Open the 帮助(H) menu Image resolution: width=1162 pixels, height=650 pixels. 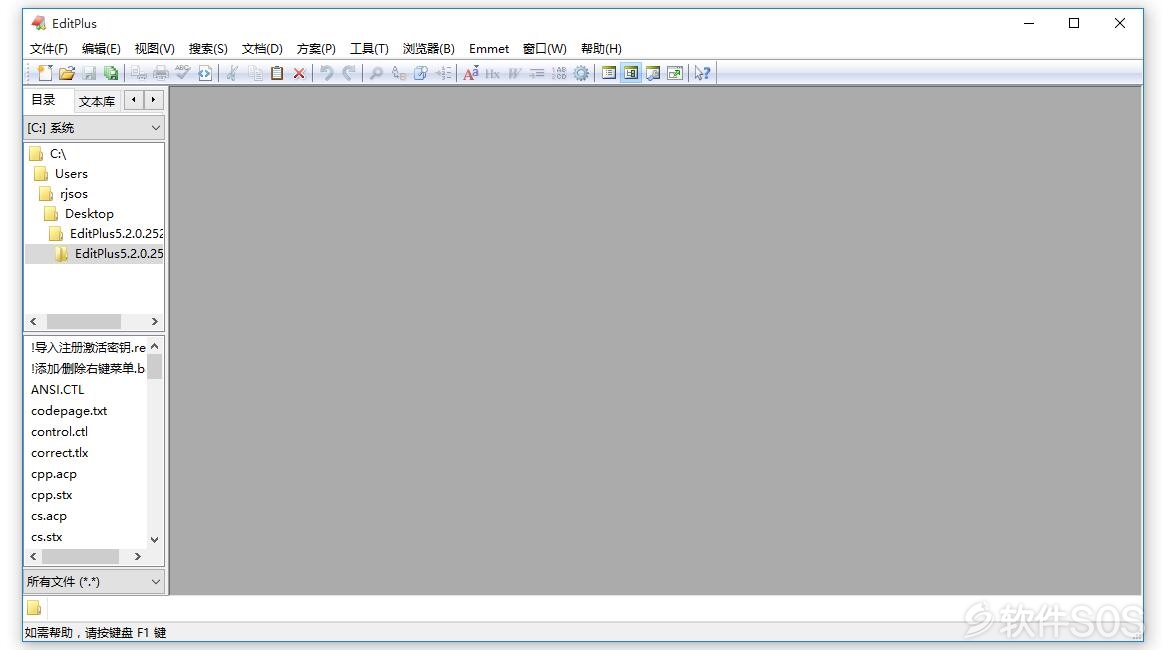(601, 48)
